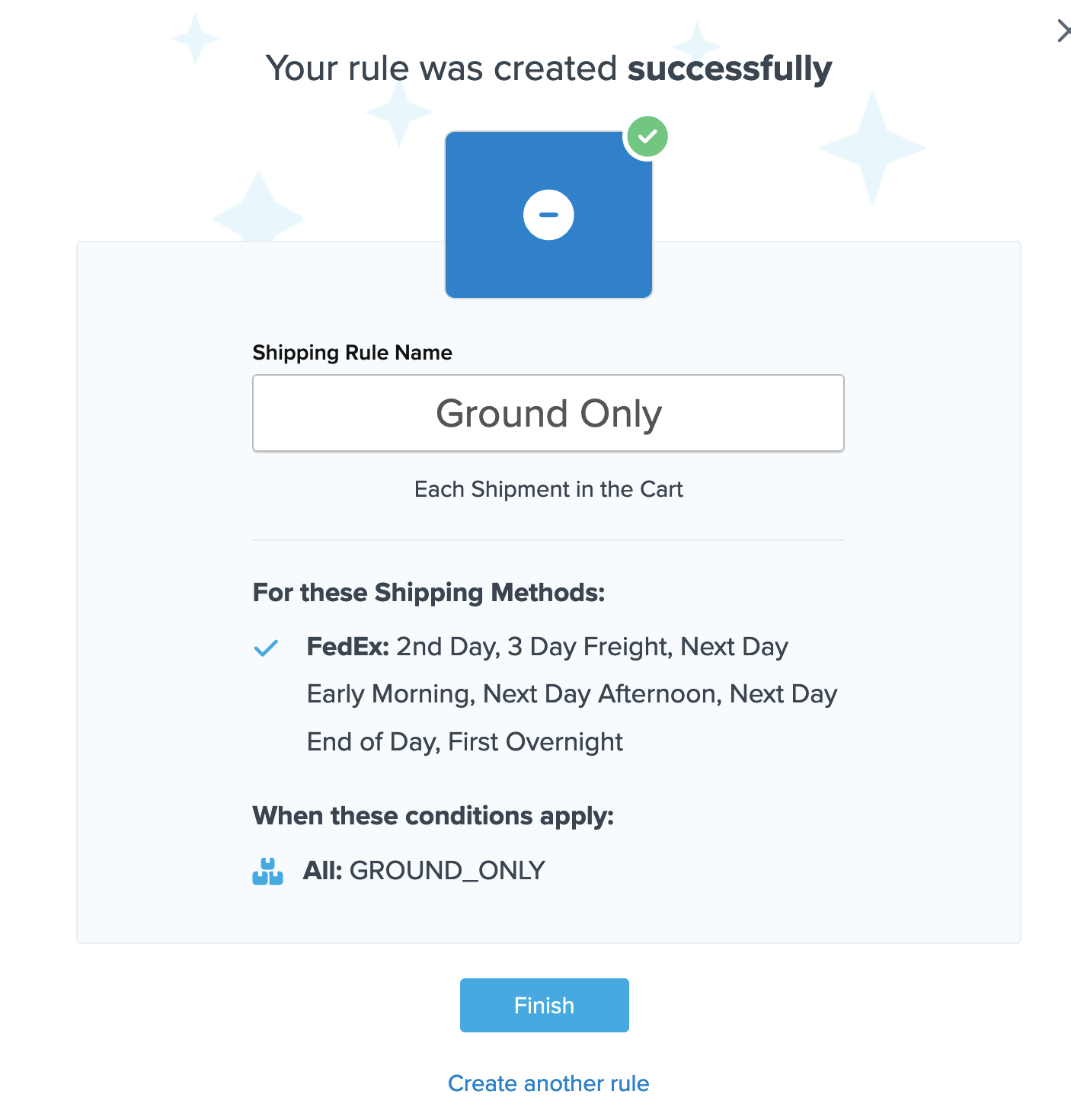This screenshot has width=1071, height=1120.
Task: Click the Shipping Rule Name label
Action: 352,353
